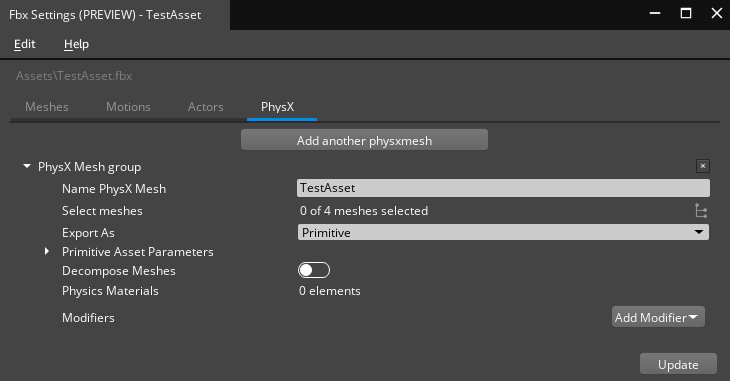Click the '0 elements' Physics Materials value
This screenshot has height=381, width=730.
click(330, 291)
